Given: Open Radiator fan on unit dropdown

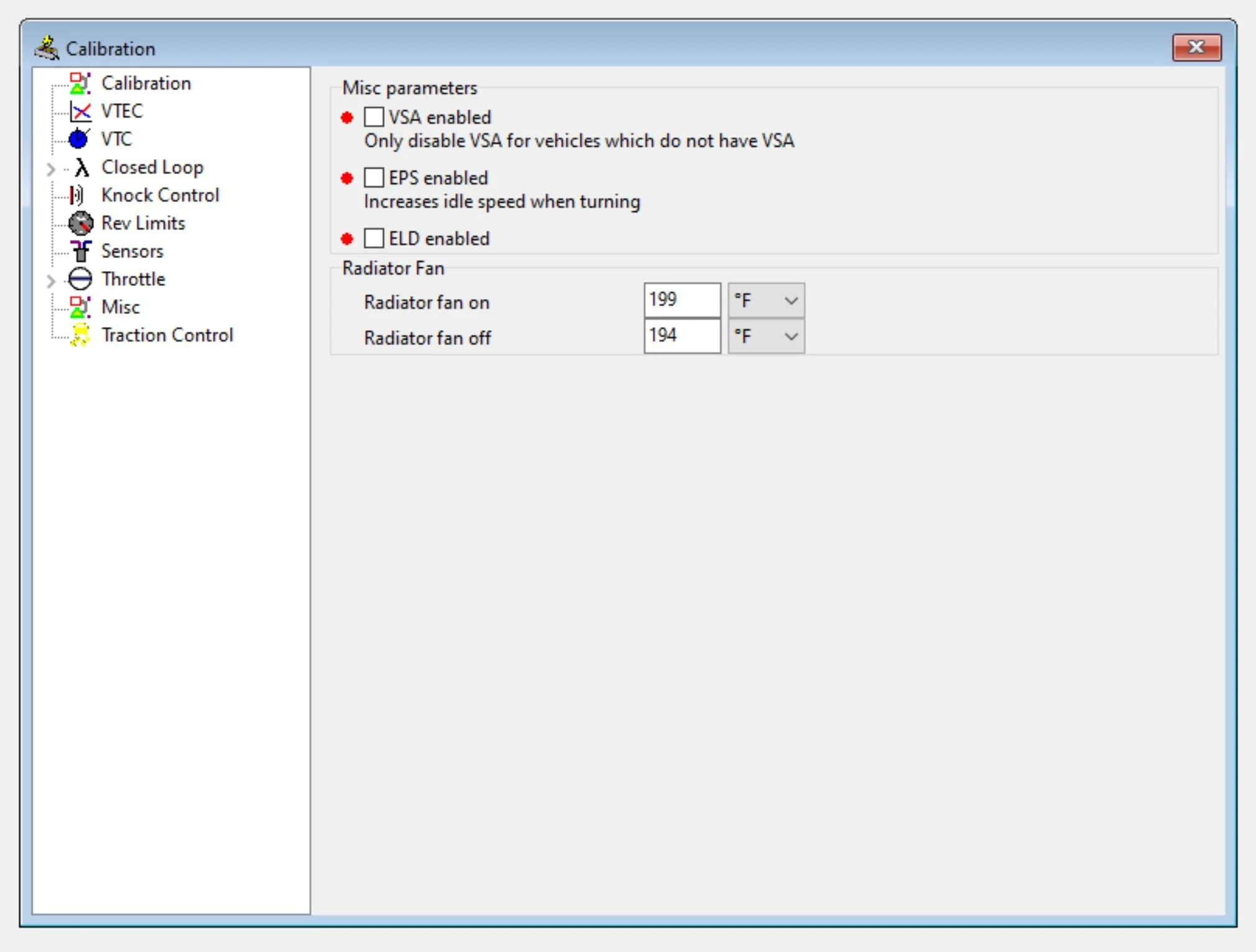Looking at the screenshot, I should coord(765,301).
